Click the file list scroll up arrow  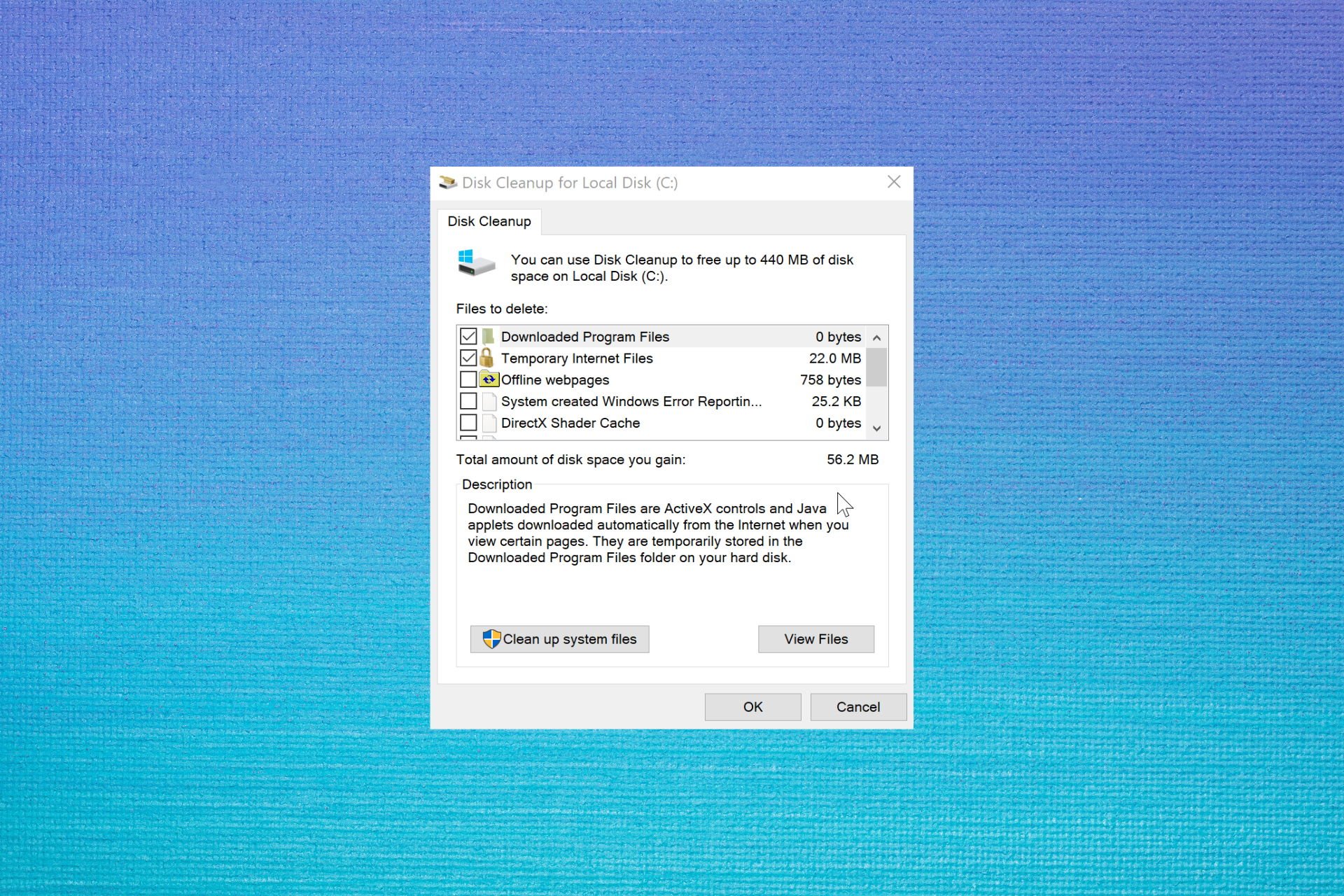[876, 337]
